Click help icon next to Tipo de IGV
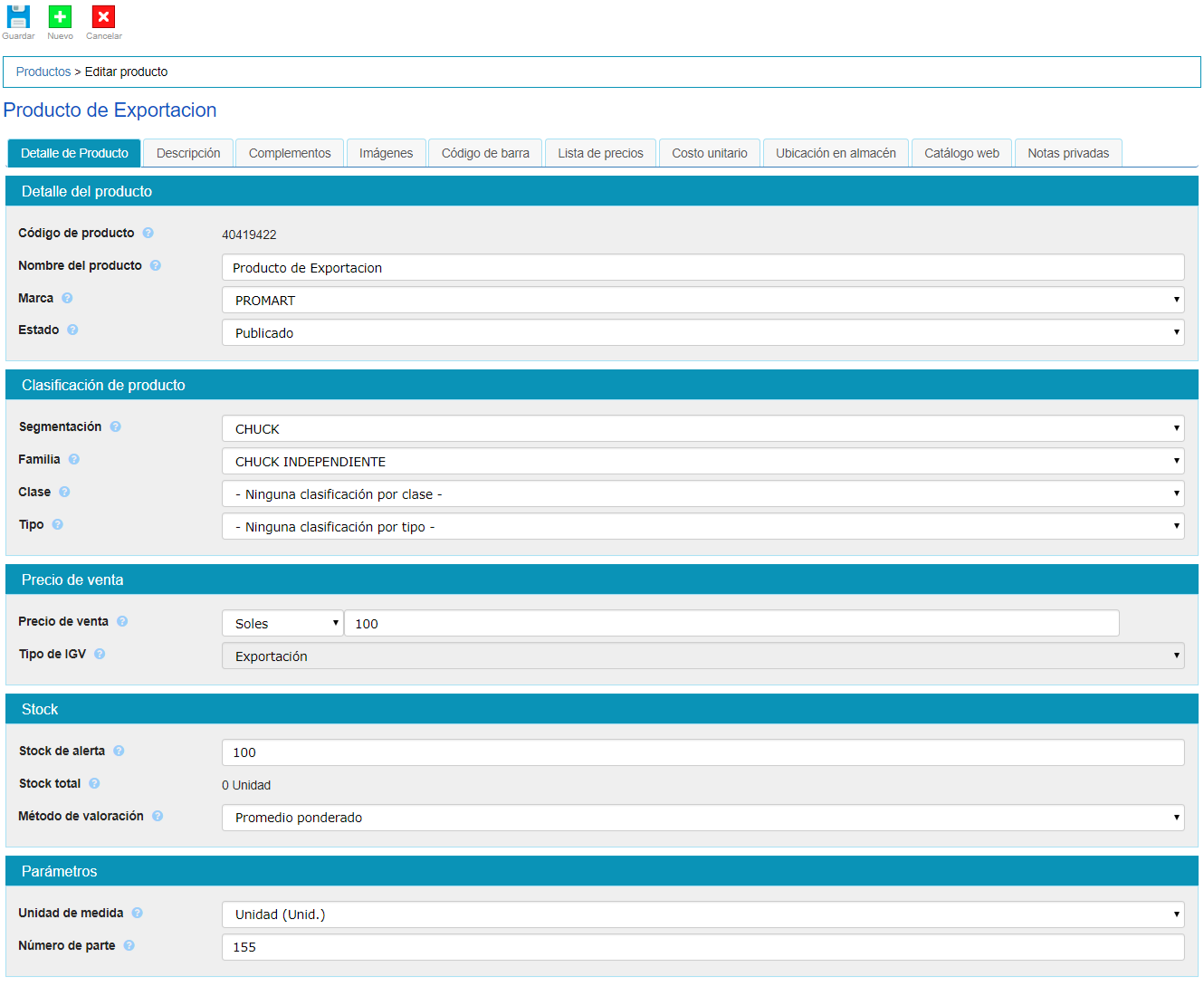Image resolution: width=1204 pixels, height=986 pixels. click(100, 655)
